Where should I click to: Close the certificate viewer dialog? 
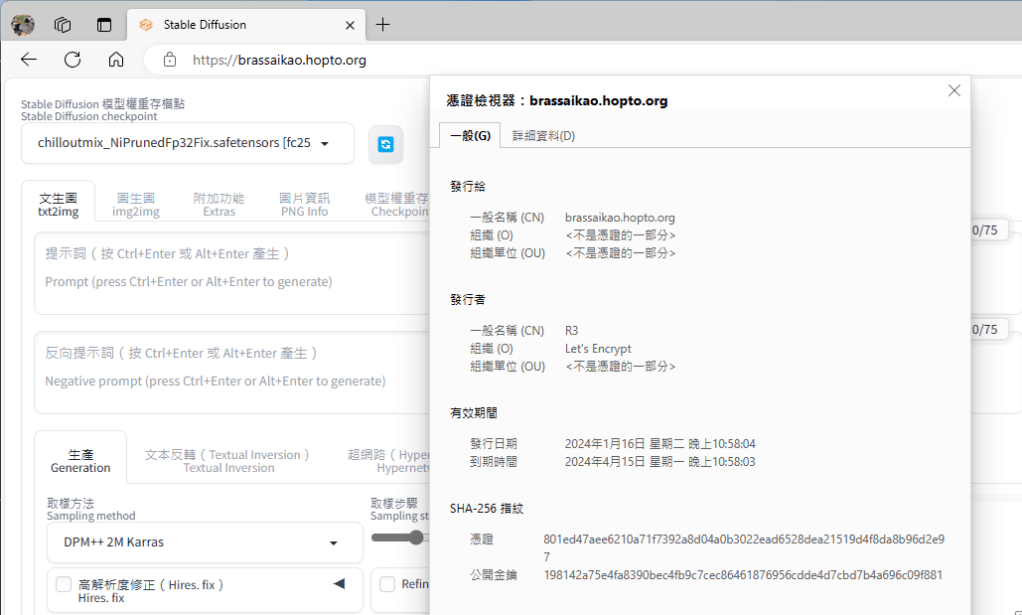pyautogui.click(x=953, y=91)
